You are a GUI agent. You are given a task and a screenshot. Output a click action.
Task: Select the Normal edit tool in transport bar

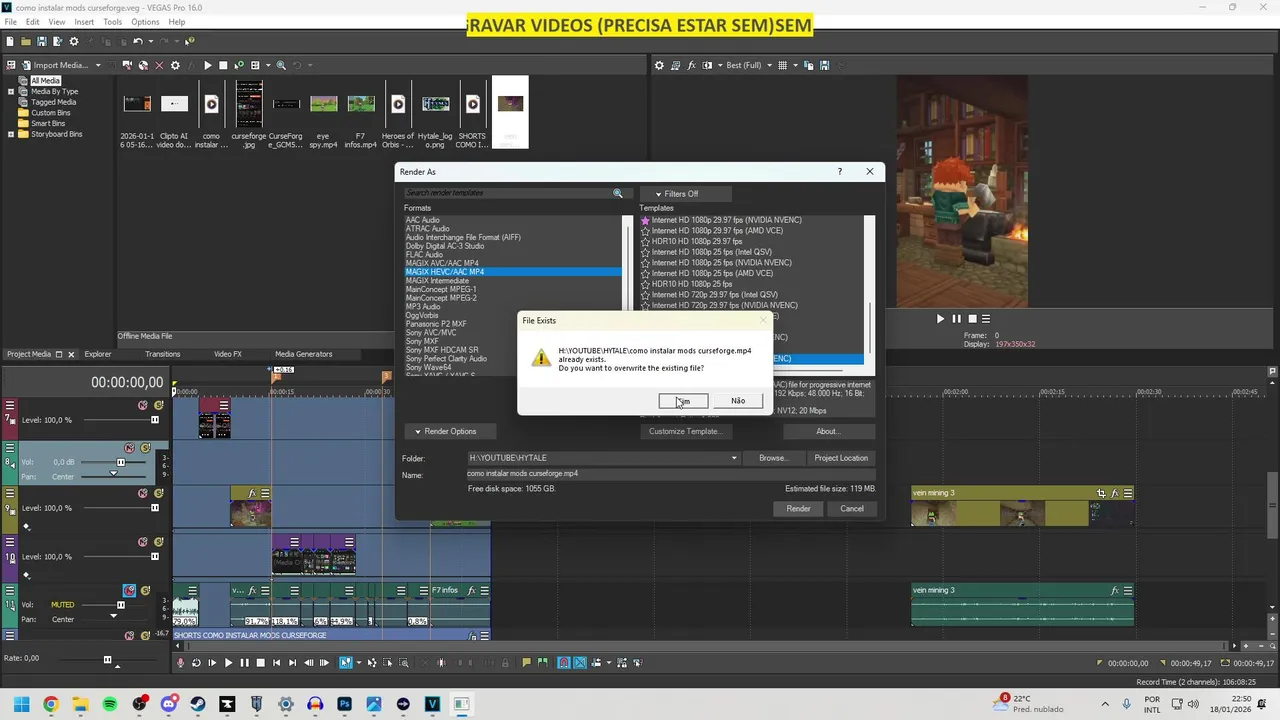[346, 662]
